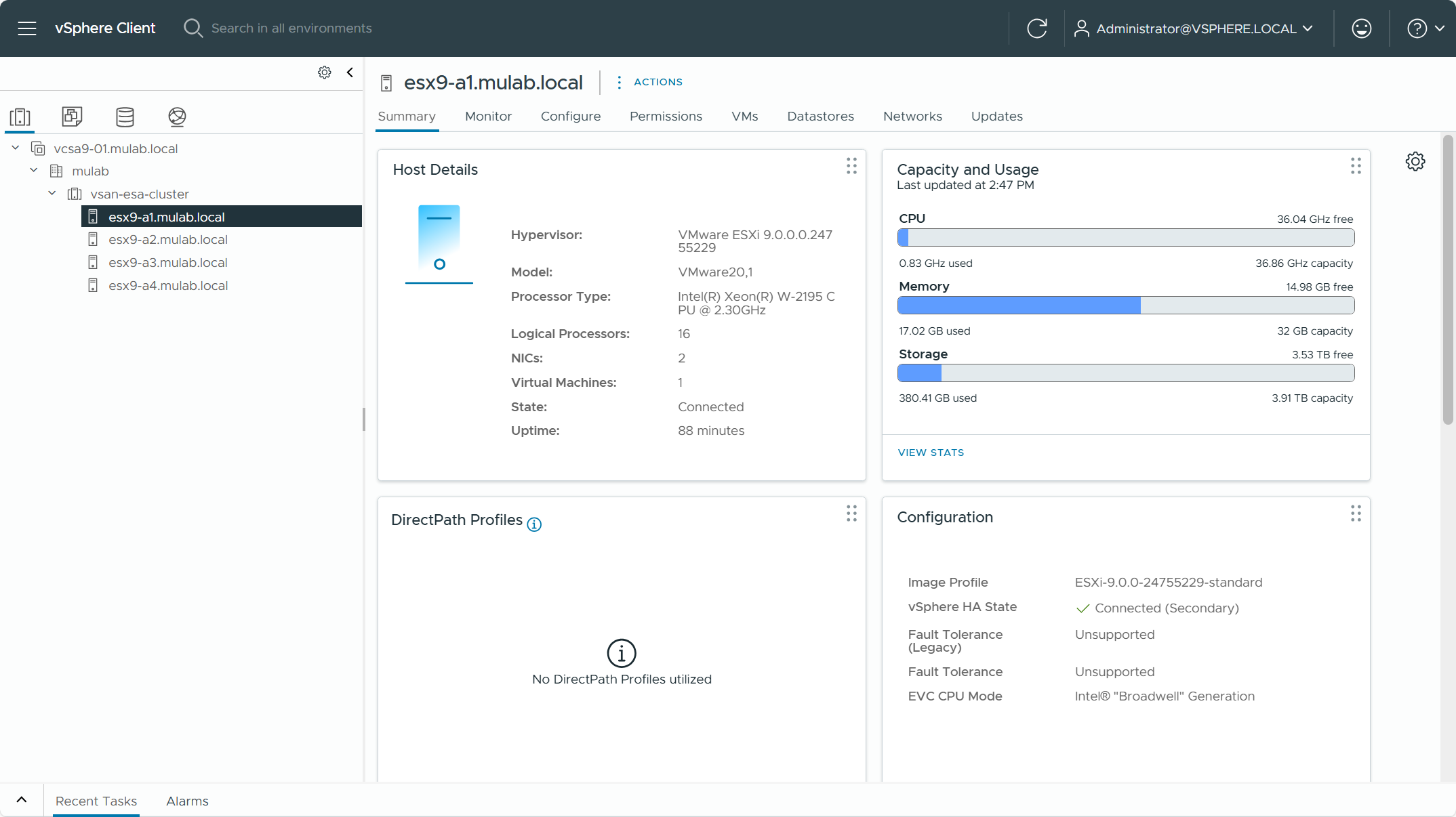1456x817 pixels.
Task: Open the Administrator@VSPHERE.LOCAL user dropdown
Action: pos(1195,28)
